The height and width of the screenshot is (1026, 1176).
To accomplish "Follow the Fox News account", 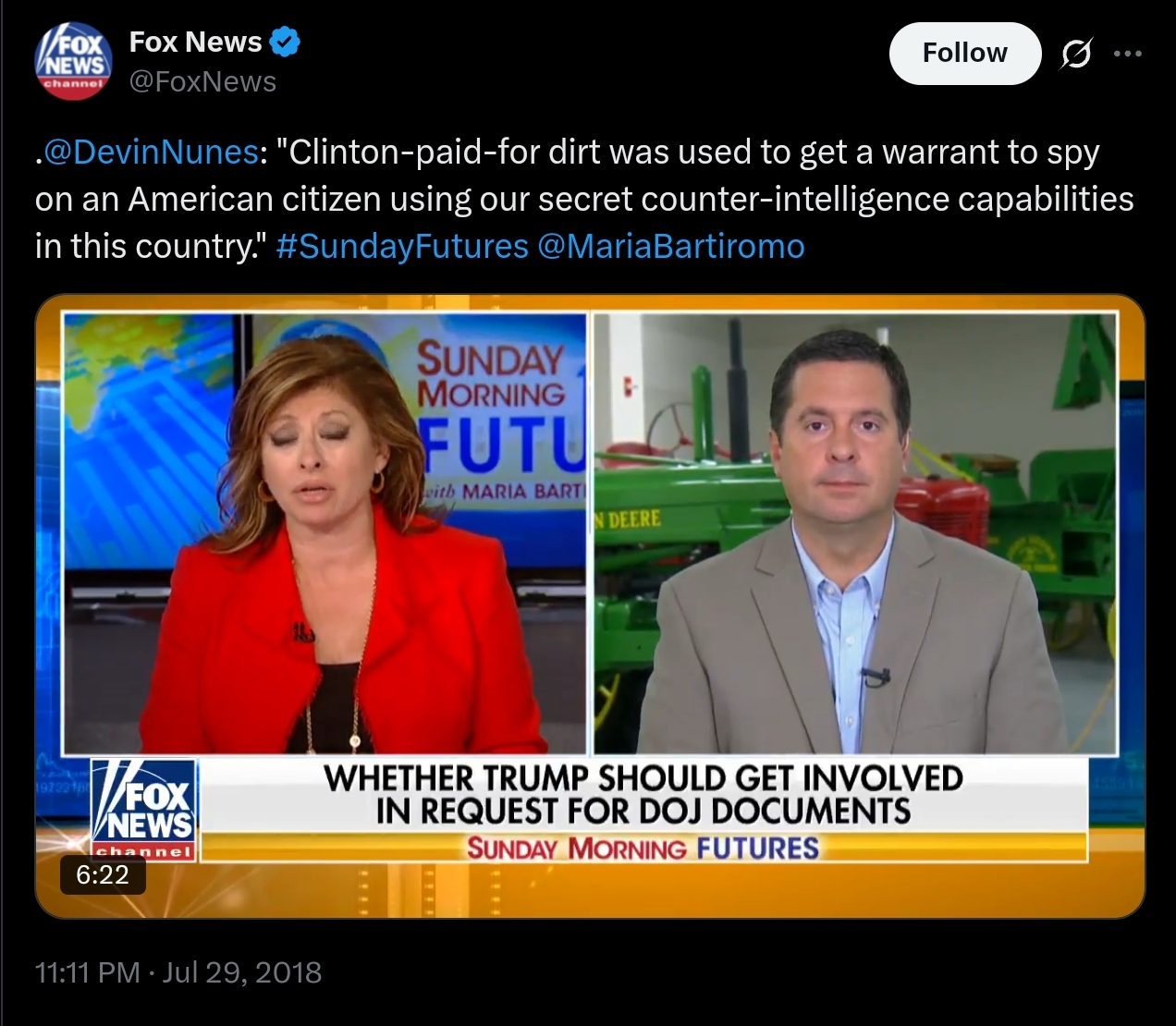I will coord(965,54).
